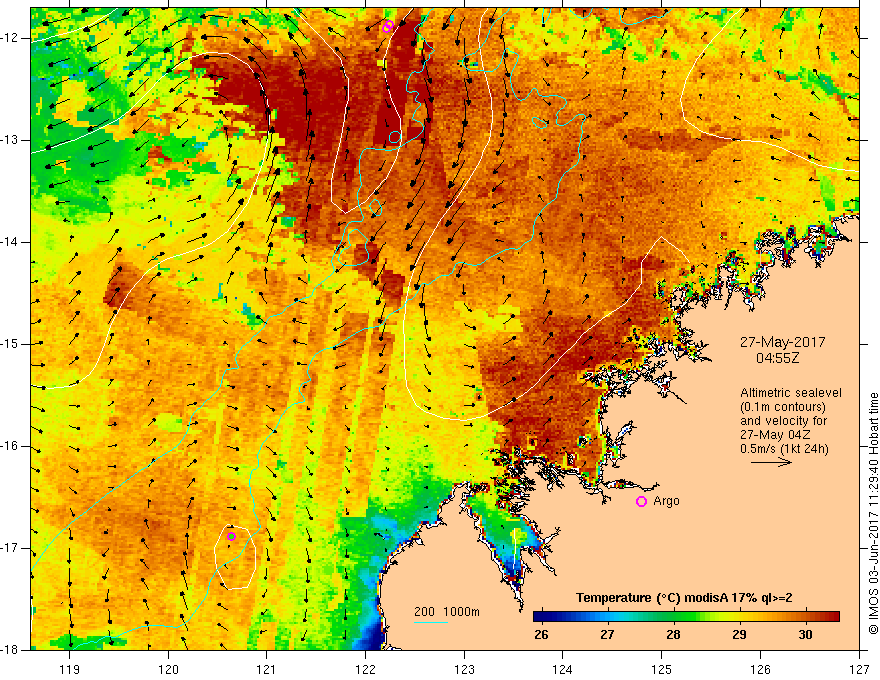Click the latitude label '-14'
This screenshot has width=880, height=680.
coord(11,242)
